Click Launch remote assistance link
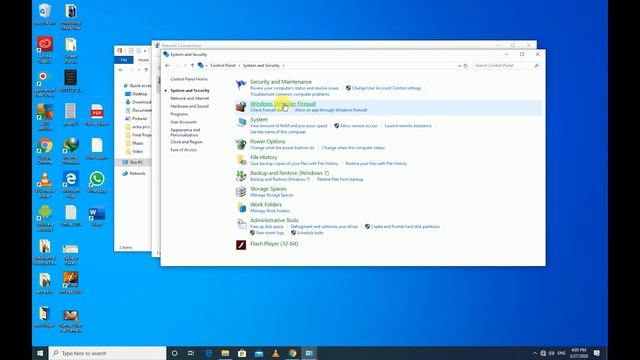Viewport: 640px width, 360px height. click(408, 126)
